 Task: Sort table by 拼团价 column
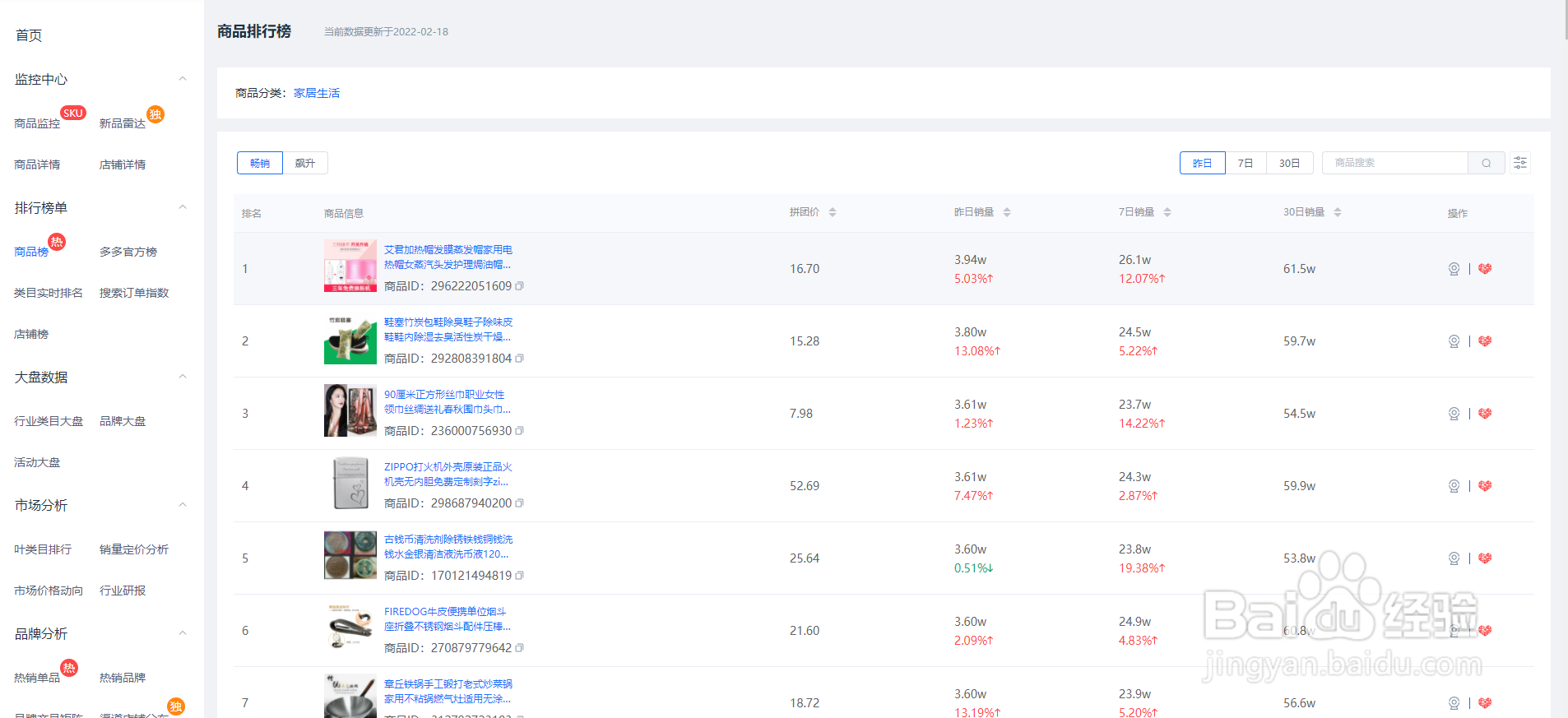(x=833, y=212)
